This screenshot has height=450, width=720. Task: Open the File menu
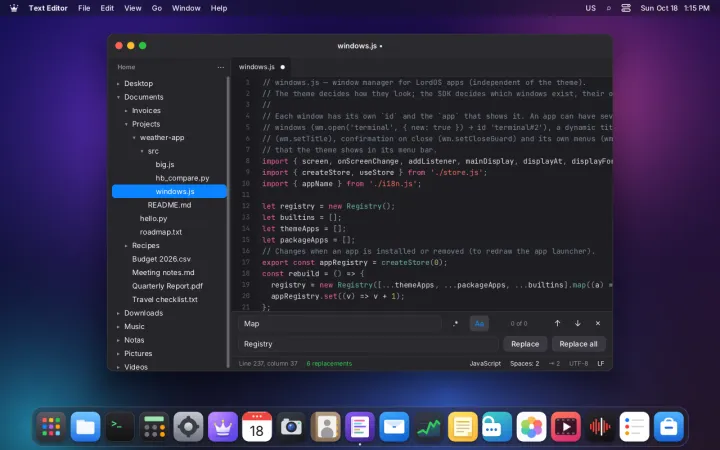coord(84,8)
